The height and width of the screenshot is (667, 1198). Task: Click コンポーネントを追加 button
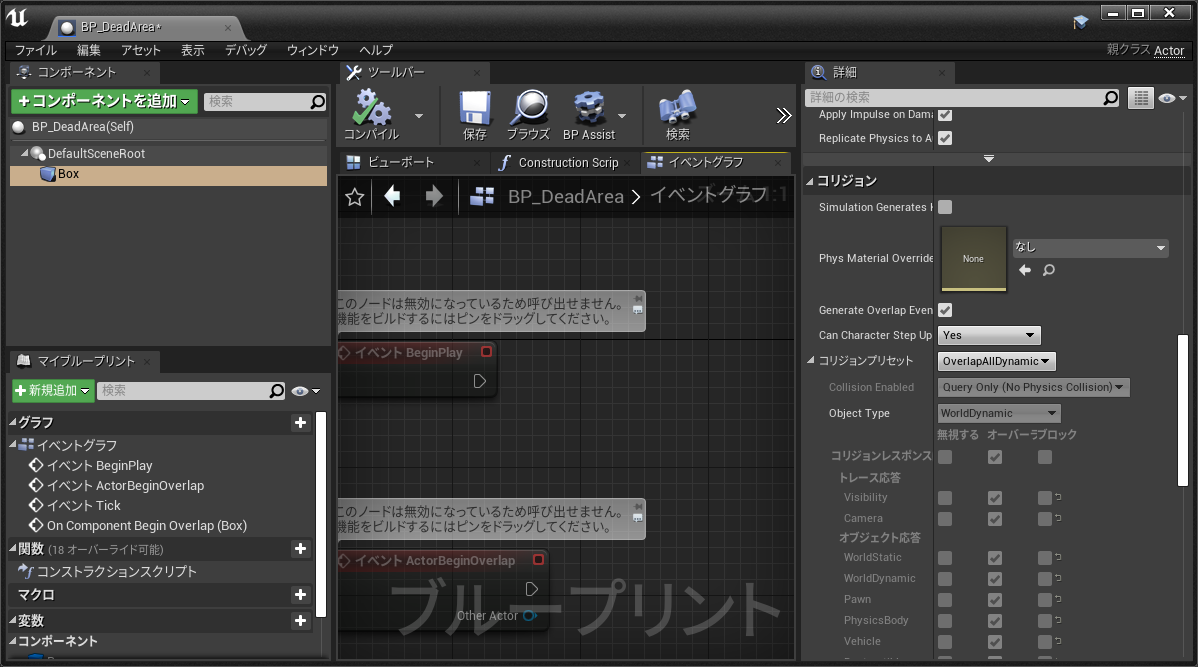[104, 102]
